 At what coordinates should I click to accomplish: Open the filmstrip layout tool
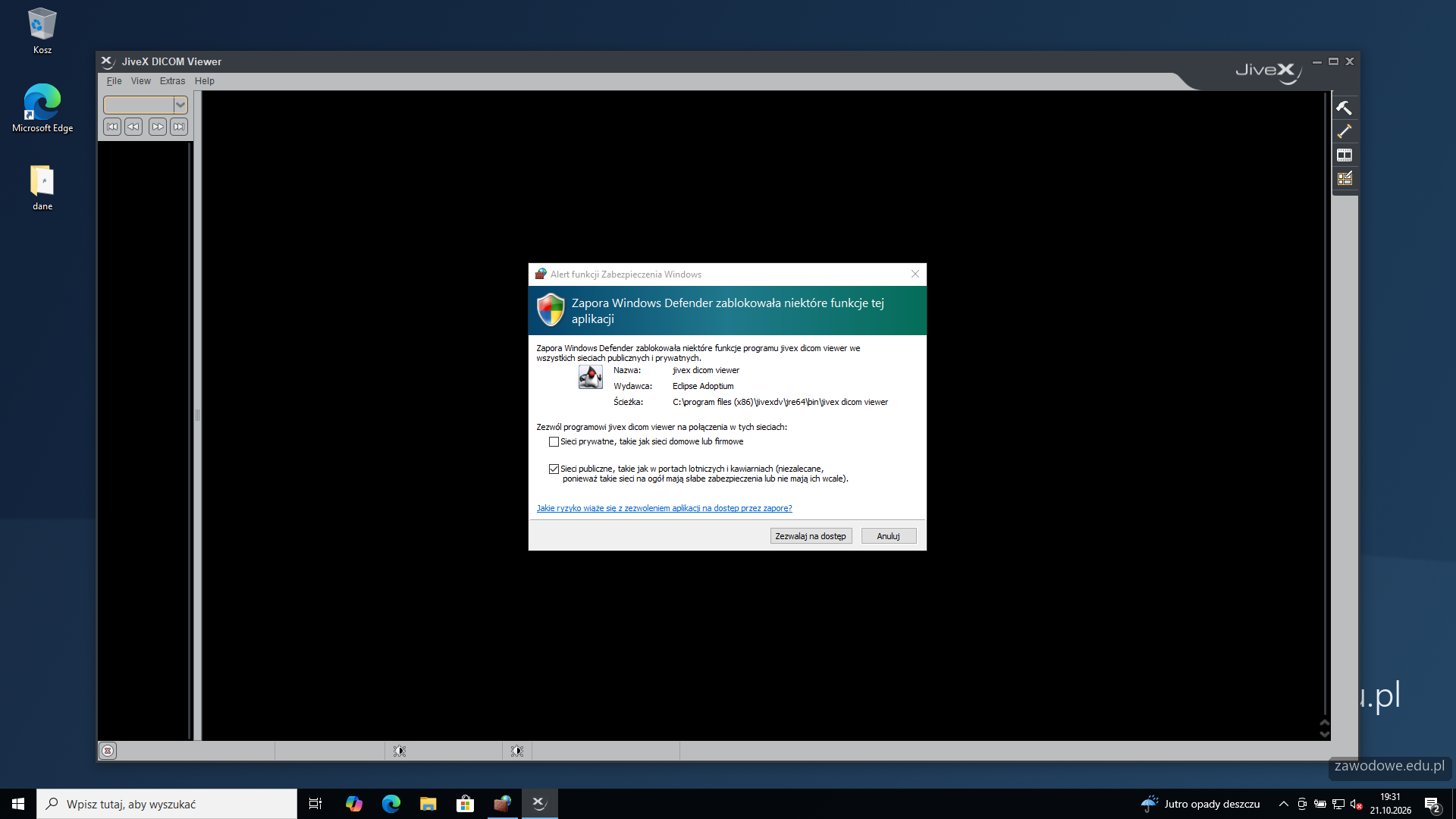coord(1345,155)
